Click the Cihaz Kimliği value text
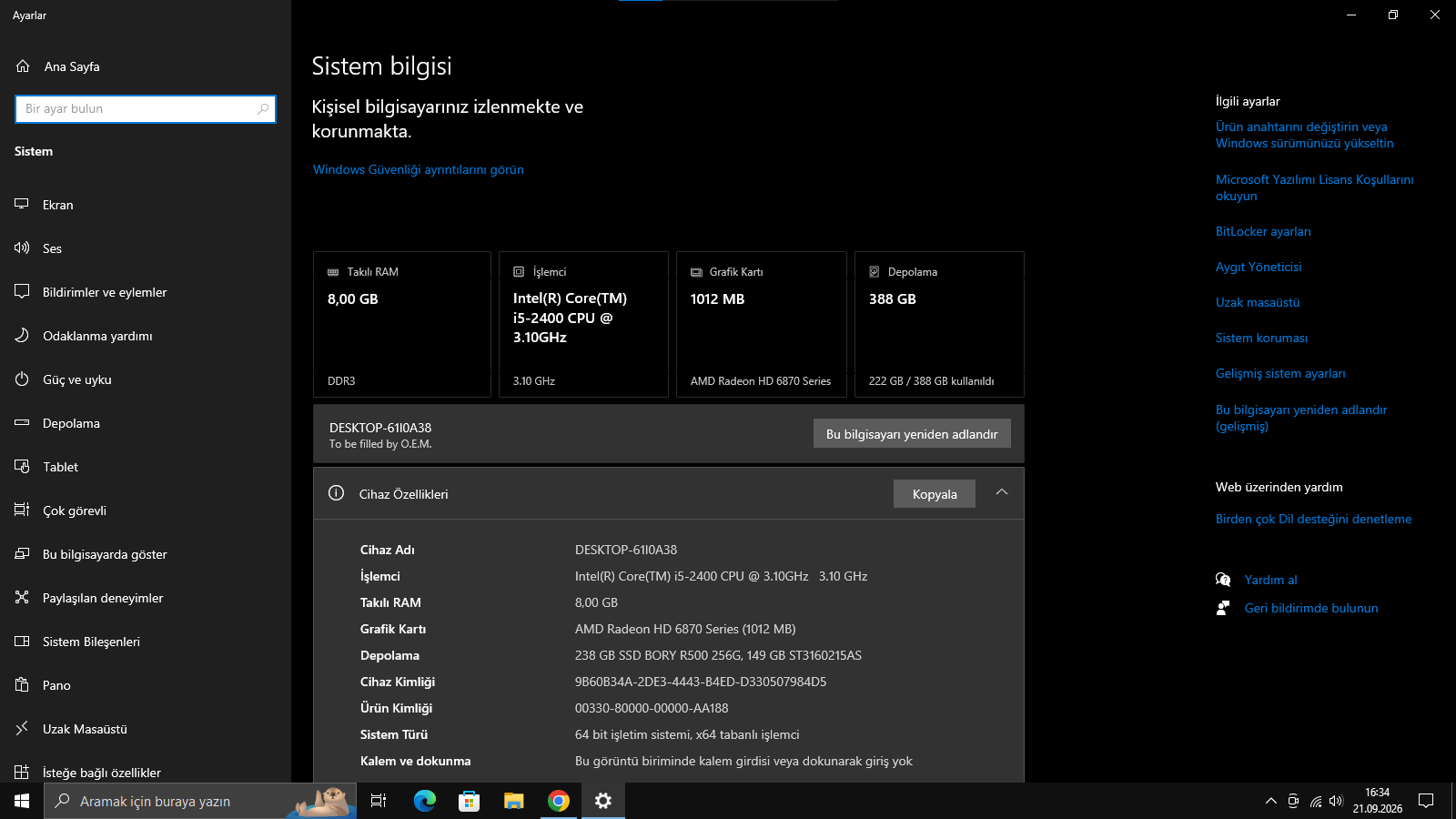The height and width of the screenshot is (819, 1456). (701, 682)
